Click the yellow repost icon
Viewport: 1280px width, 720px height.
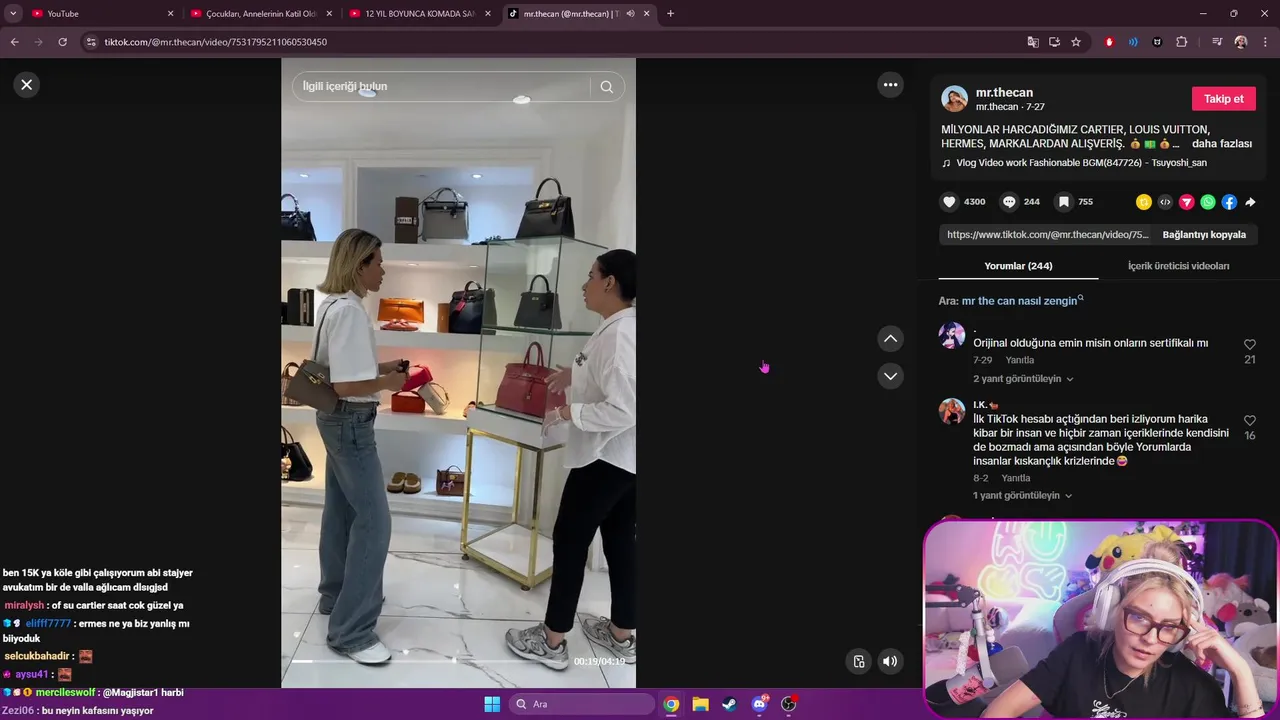(1144, 202)
